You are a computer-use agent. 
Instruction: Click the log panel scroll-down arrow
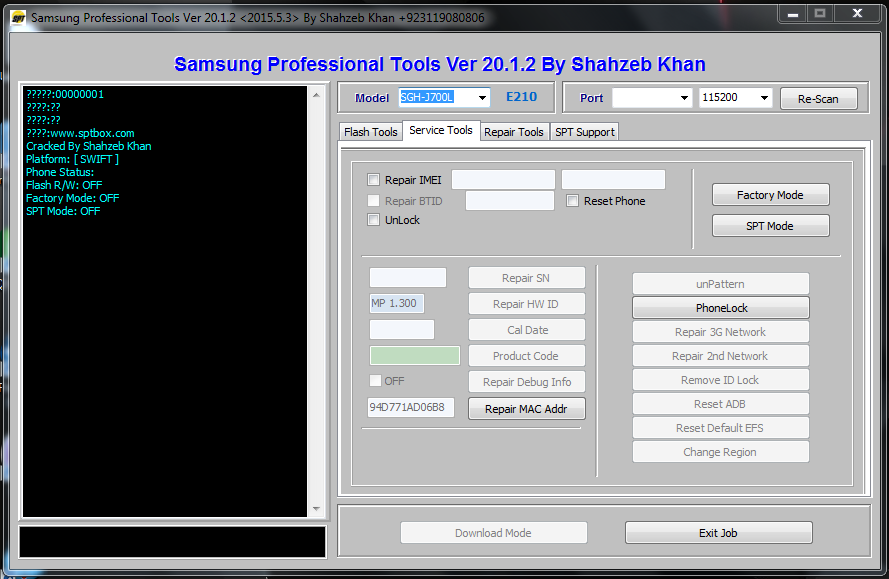click(316, 509)
